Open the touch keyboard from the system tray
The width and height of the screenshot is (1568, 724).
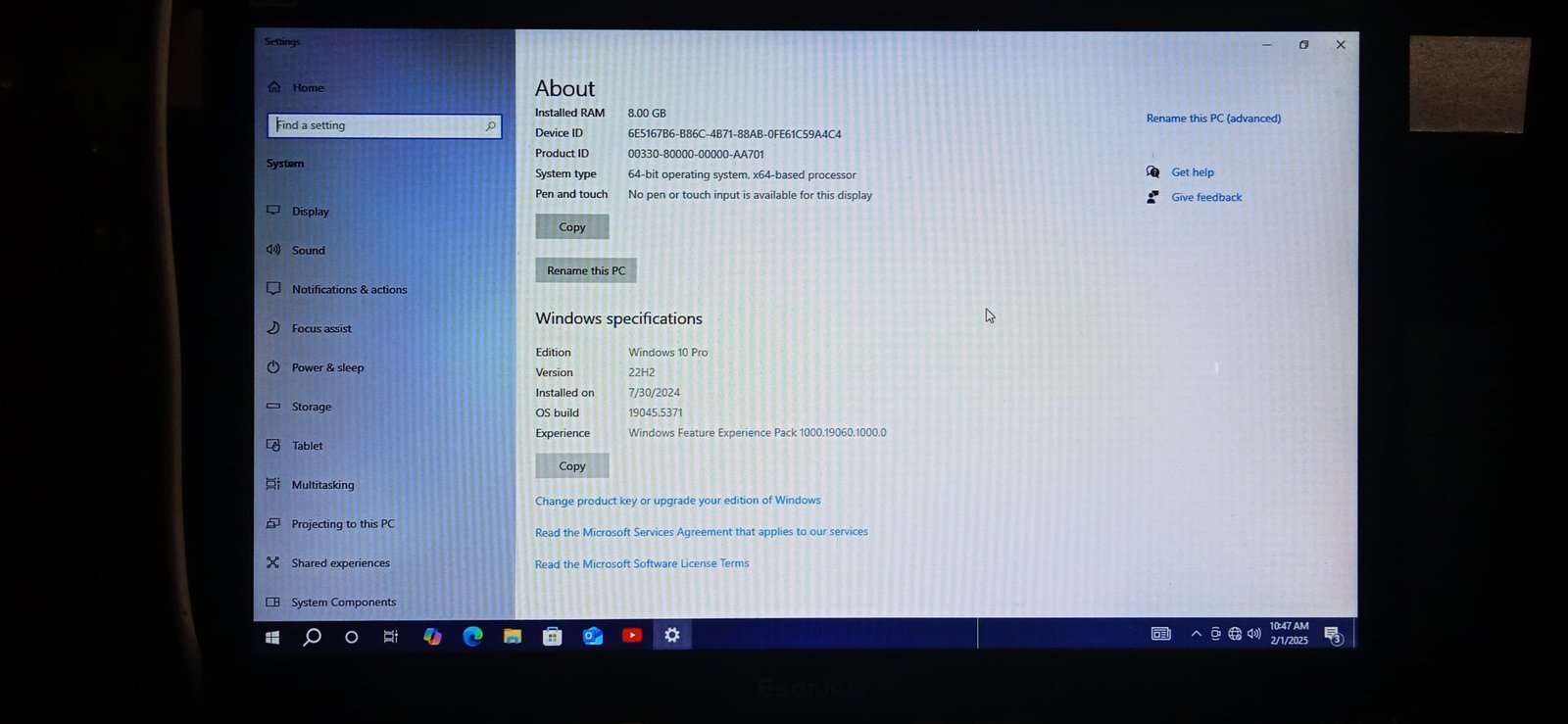(x=1160, y=634)
